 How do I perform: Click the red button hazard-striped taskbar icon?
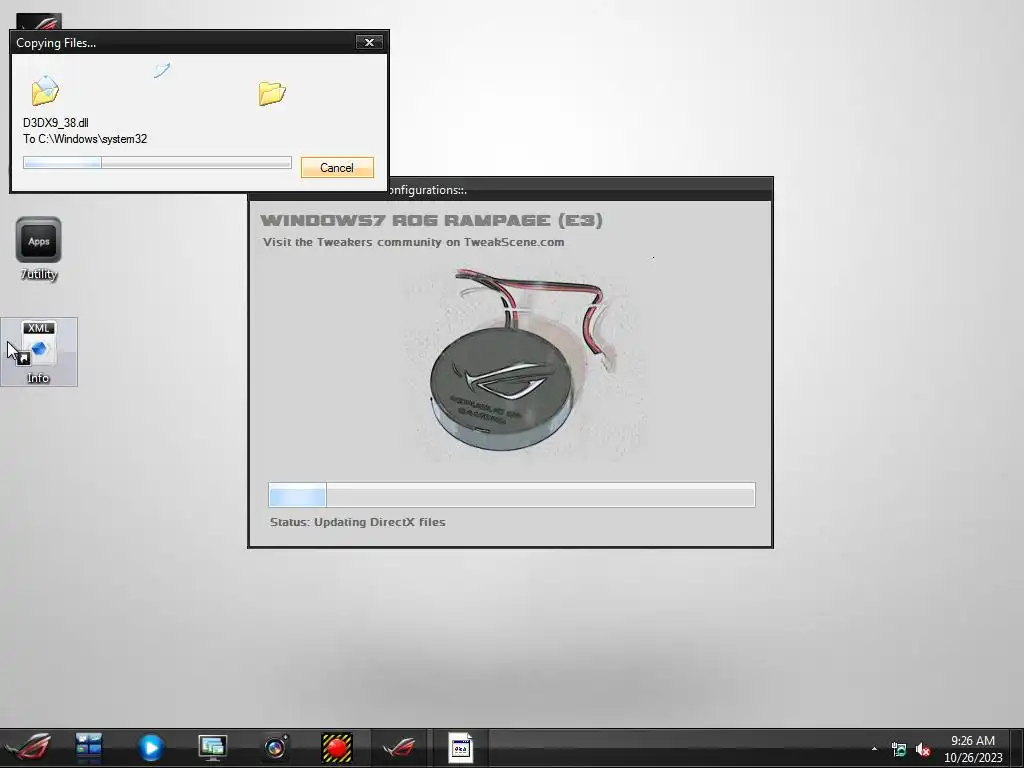coord(337,748)
